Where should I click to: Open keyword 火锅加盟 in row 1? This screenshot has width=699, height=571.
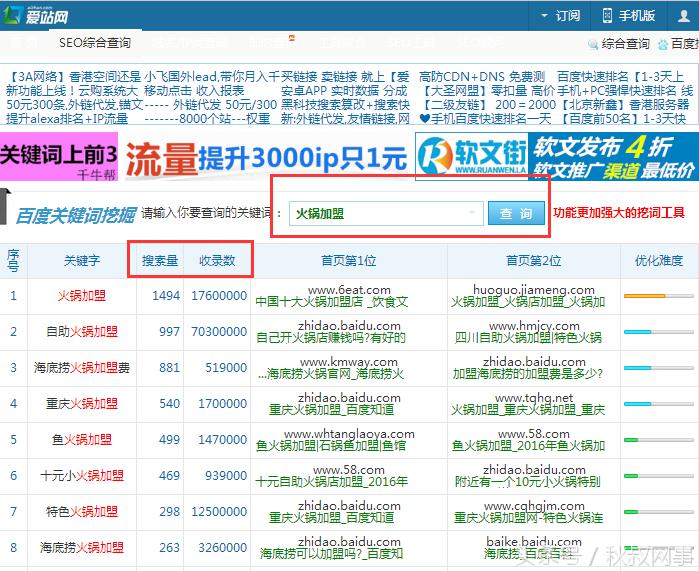click(x=82, y=296)
